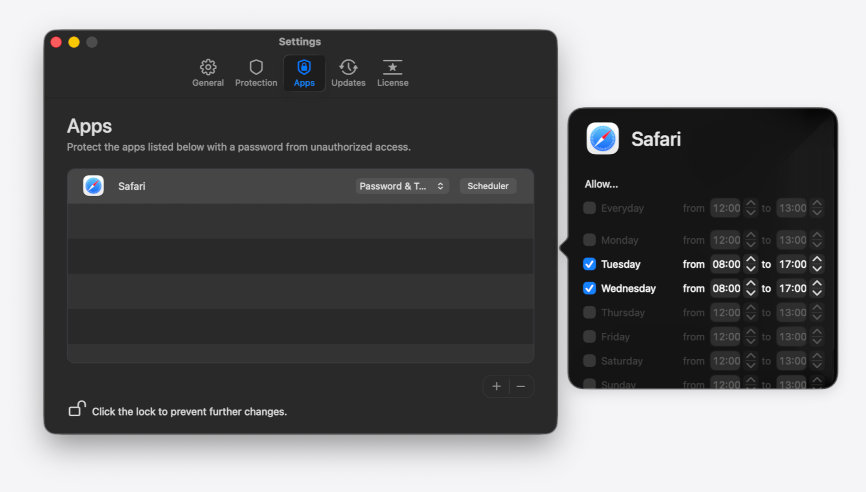Select the Safari row in apps list

(300, 186)
